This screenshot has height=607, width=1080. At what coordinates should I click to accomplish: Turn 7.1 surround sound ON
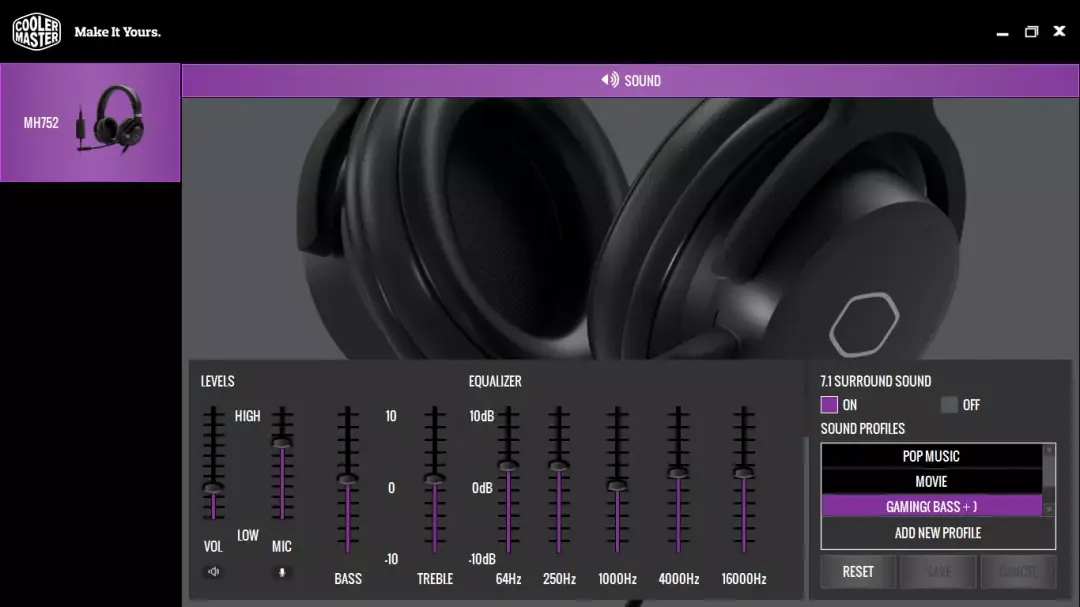[829, 404]
